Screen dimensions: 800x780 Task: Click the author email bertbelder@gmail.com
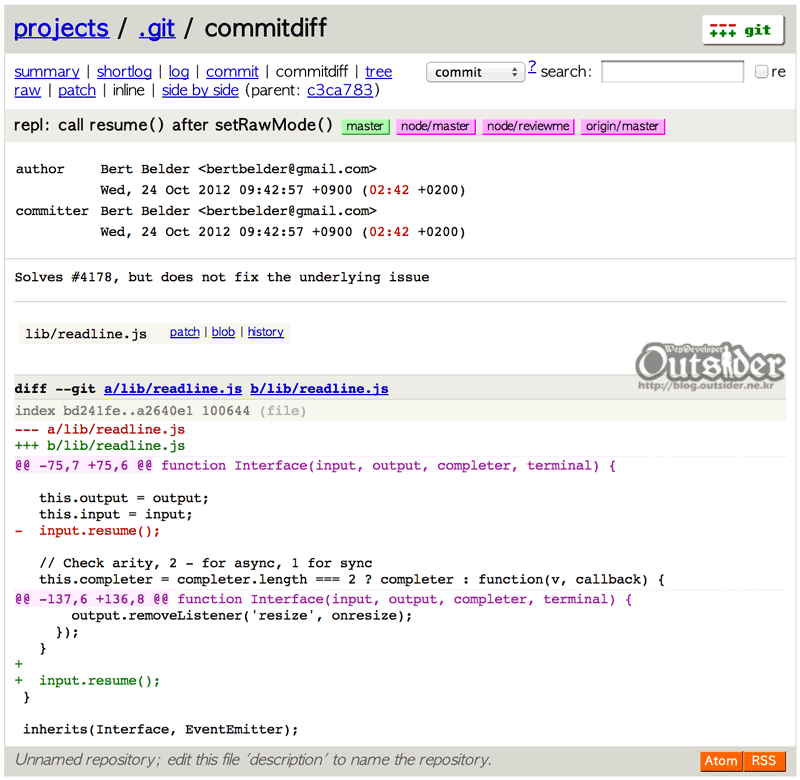pos(287,169)
